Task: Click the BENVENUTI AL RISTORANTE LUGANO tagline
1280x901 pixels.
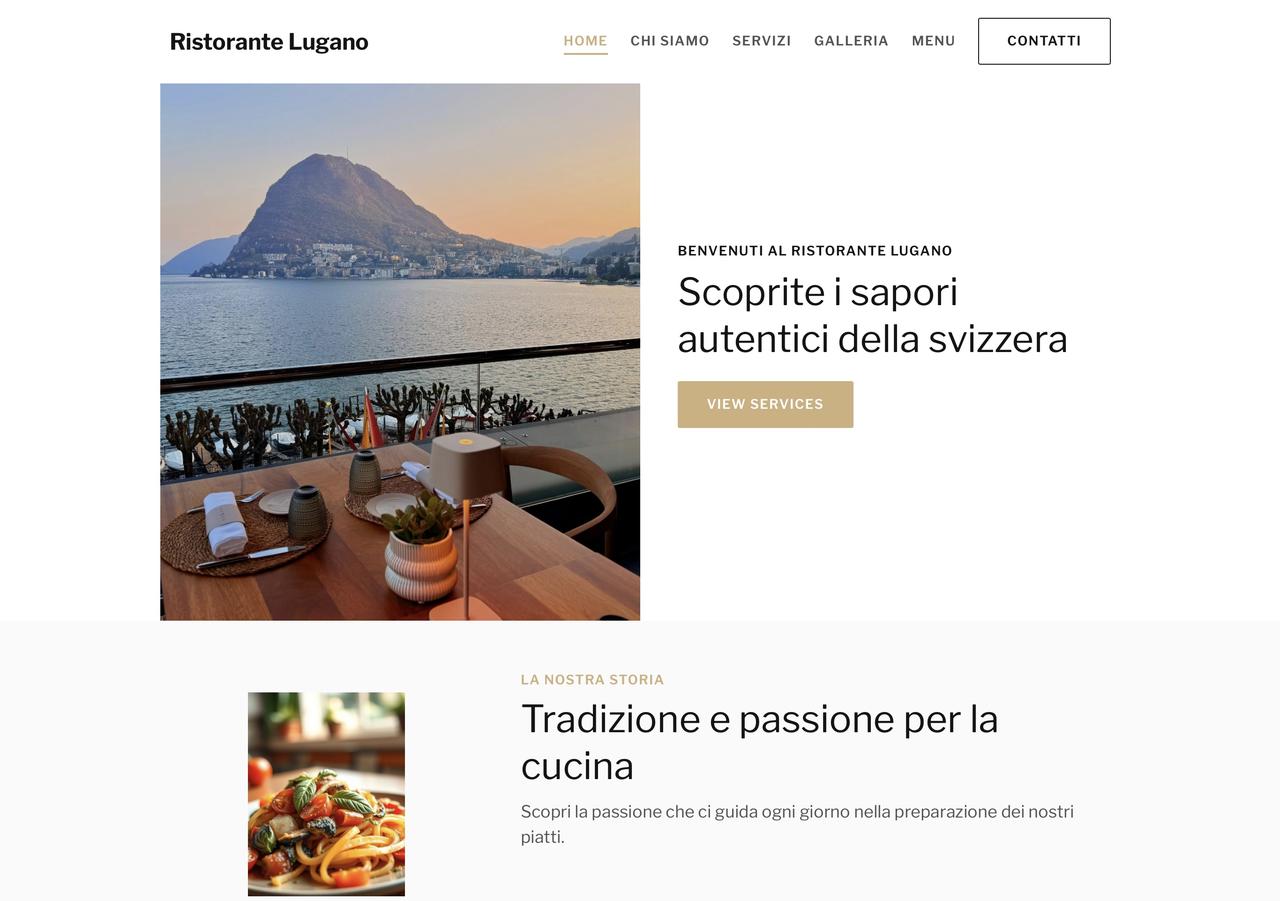Action: [x=815, y=251]
